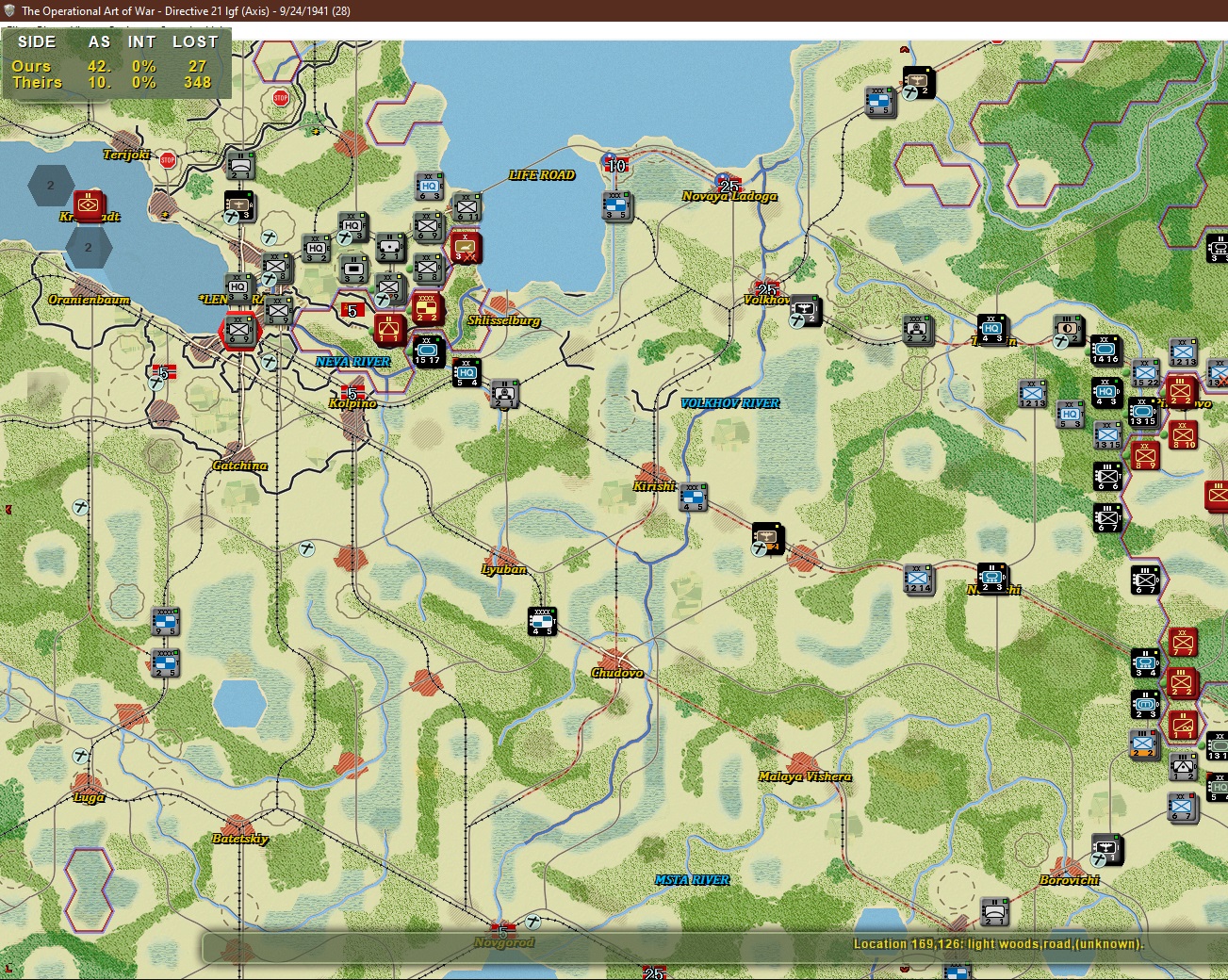
Task: Click the VOLKHOV RIVER map label
Action: [730, 402]
